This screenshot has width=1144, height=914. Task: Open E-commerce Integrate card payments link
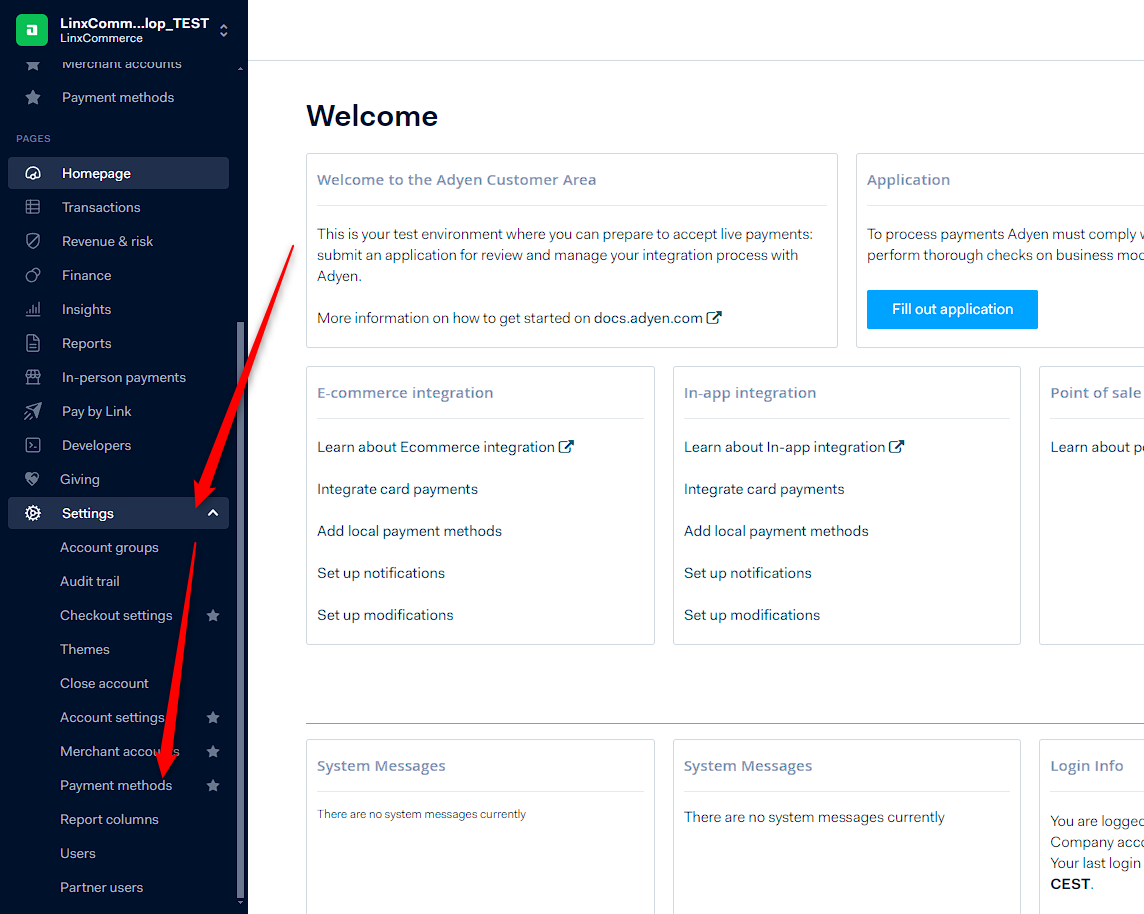[398, 489]
